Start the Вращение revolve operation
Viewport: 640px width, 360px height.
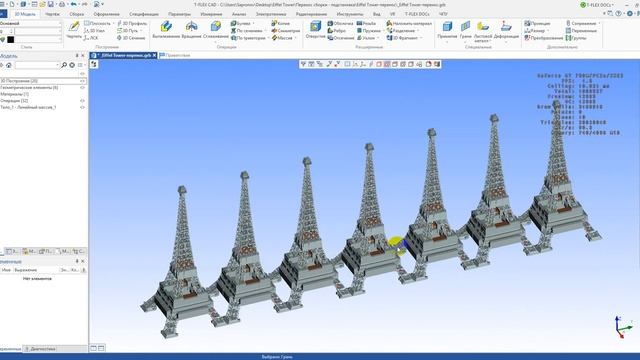[191, 30]
